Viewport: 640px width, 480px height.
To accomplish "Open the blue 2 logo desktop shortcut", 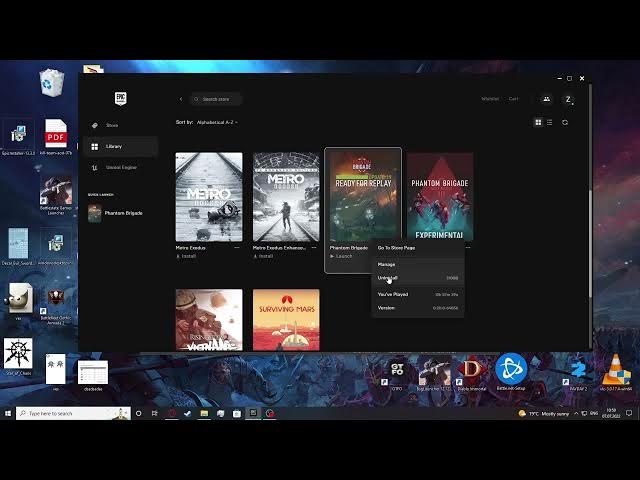I will point(578,374).
